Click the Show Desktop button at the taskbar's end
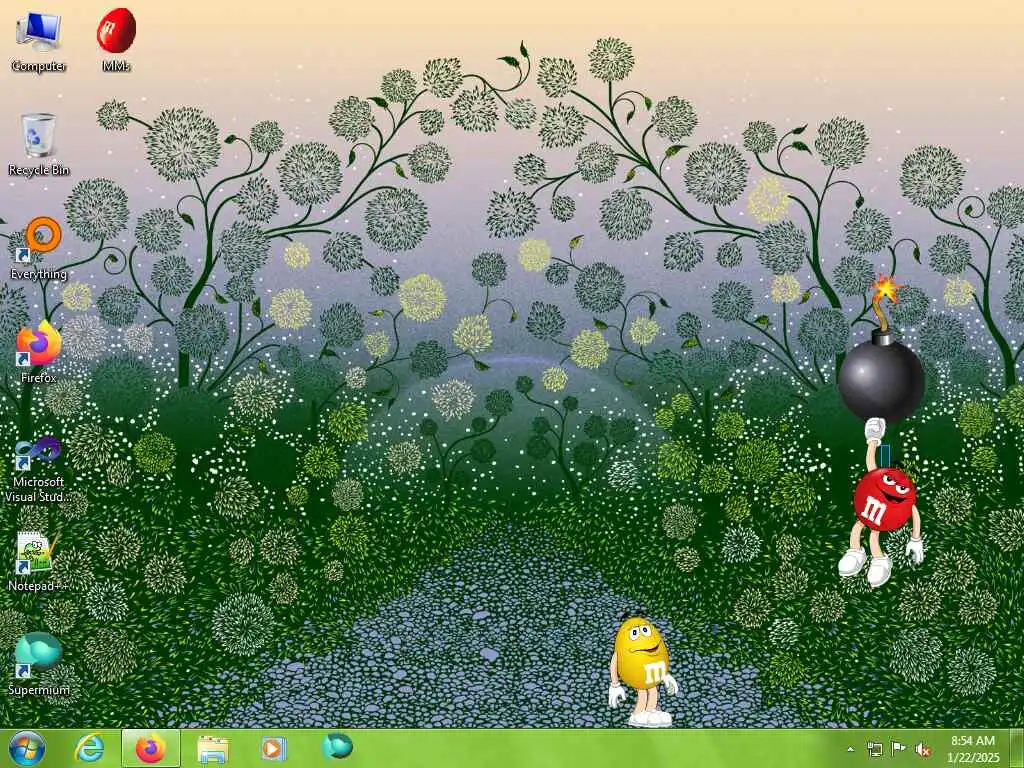 1016,748
